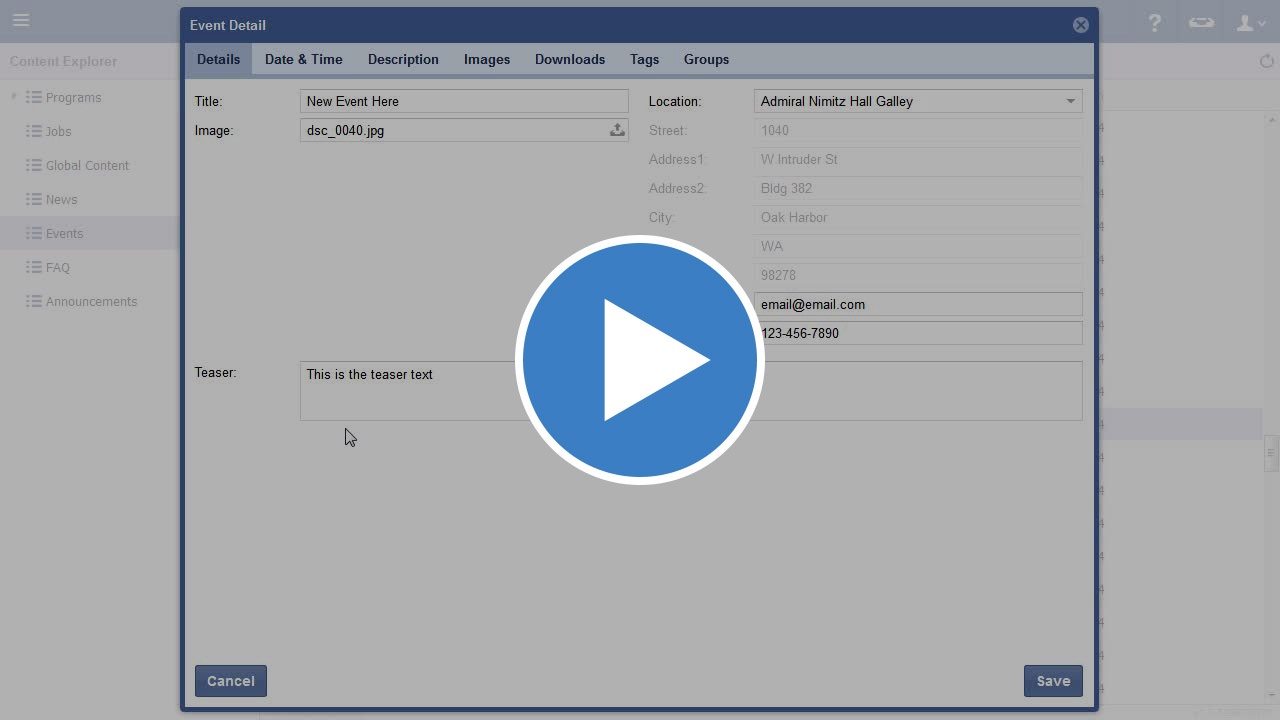Open the Description tab
The image size is (1280, 720).
pos(403,59)
